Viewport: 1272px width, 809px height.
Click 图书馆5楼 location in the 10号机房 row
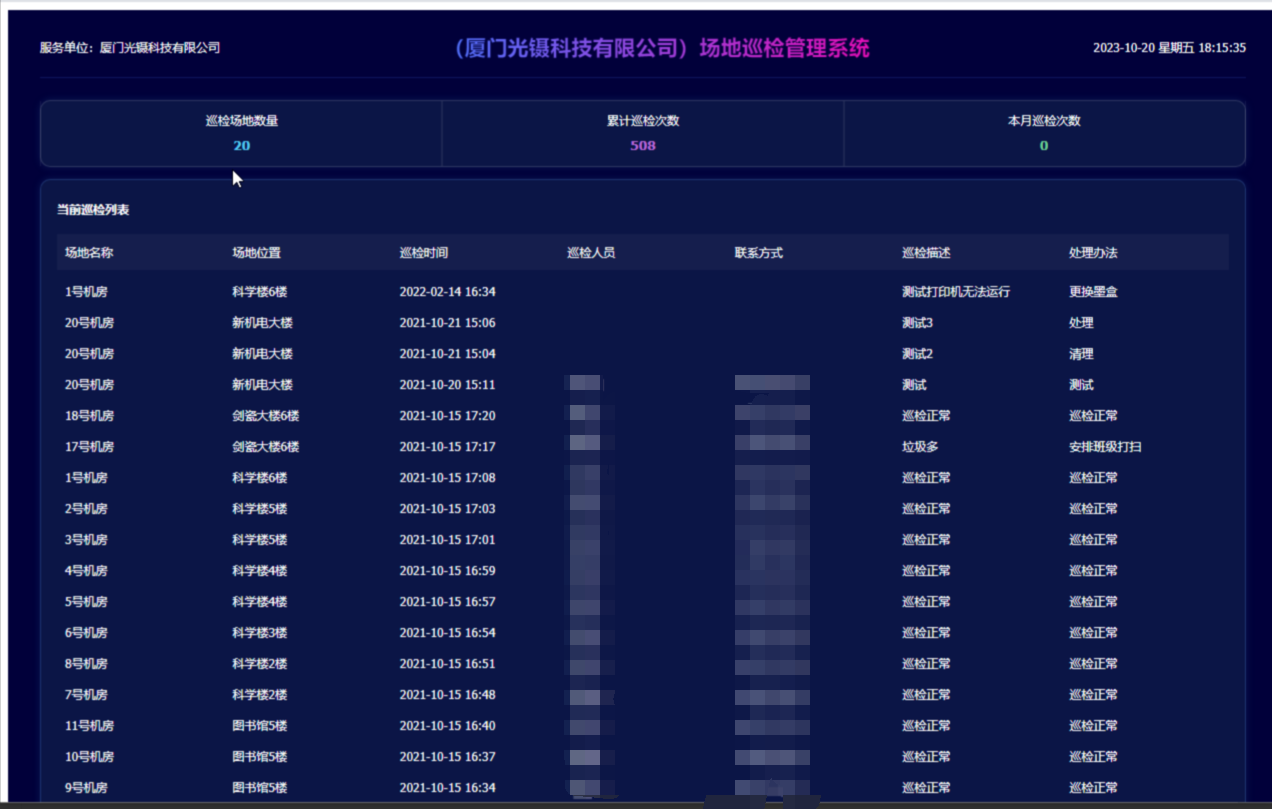coord(260,757)
